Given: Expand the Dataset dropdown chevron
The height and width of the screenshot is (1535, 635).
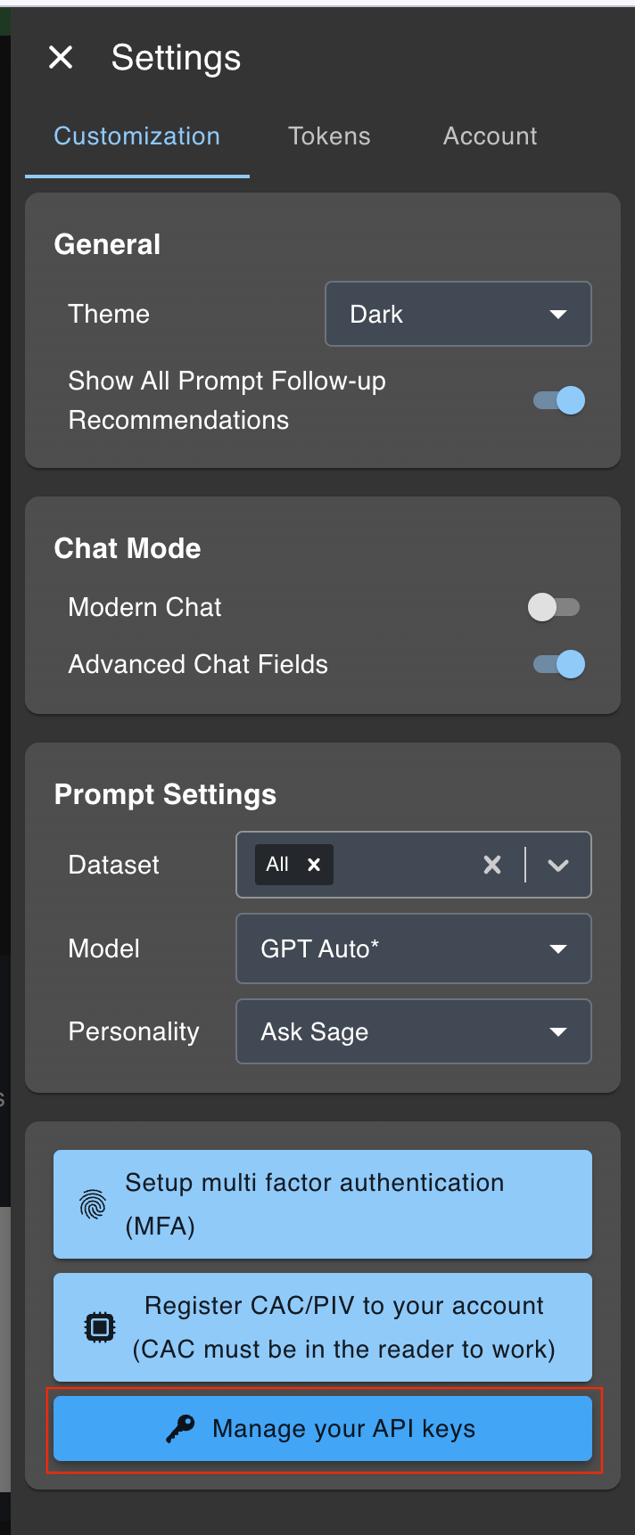Looking at the screenshot, I should [x=558, y=864].
